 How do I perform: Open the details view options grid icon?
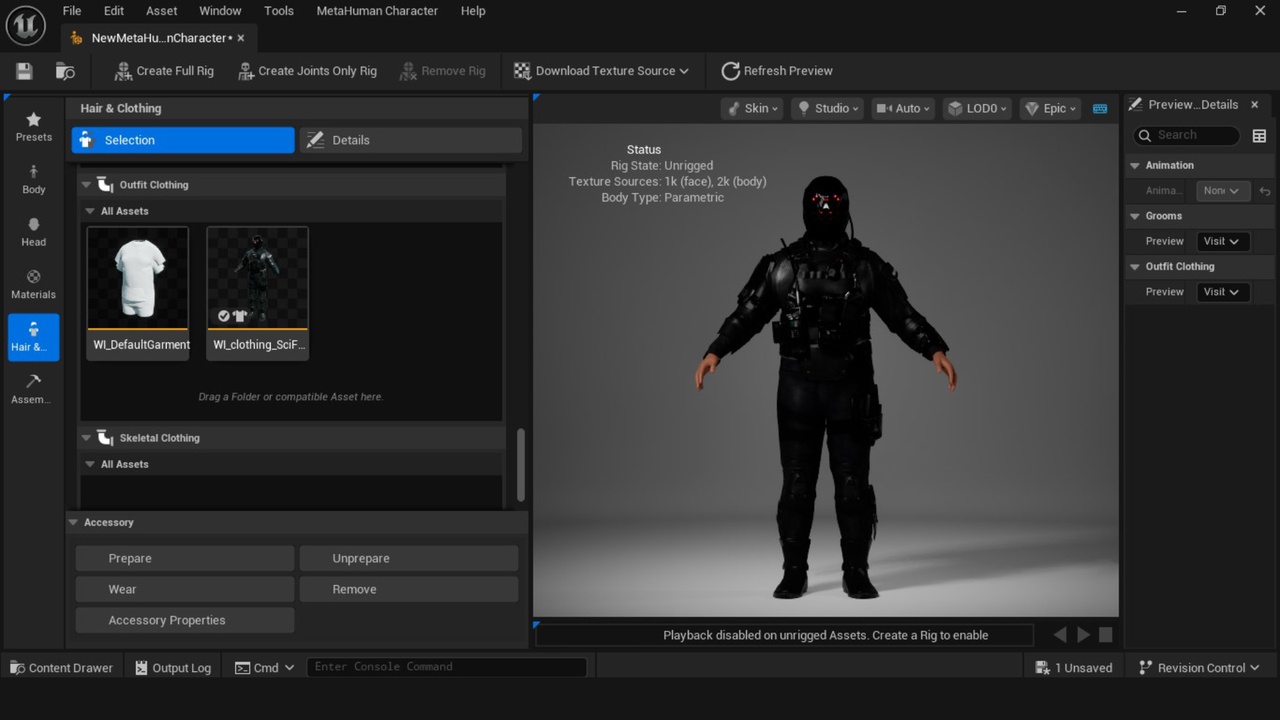(x=1259, y=136)
